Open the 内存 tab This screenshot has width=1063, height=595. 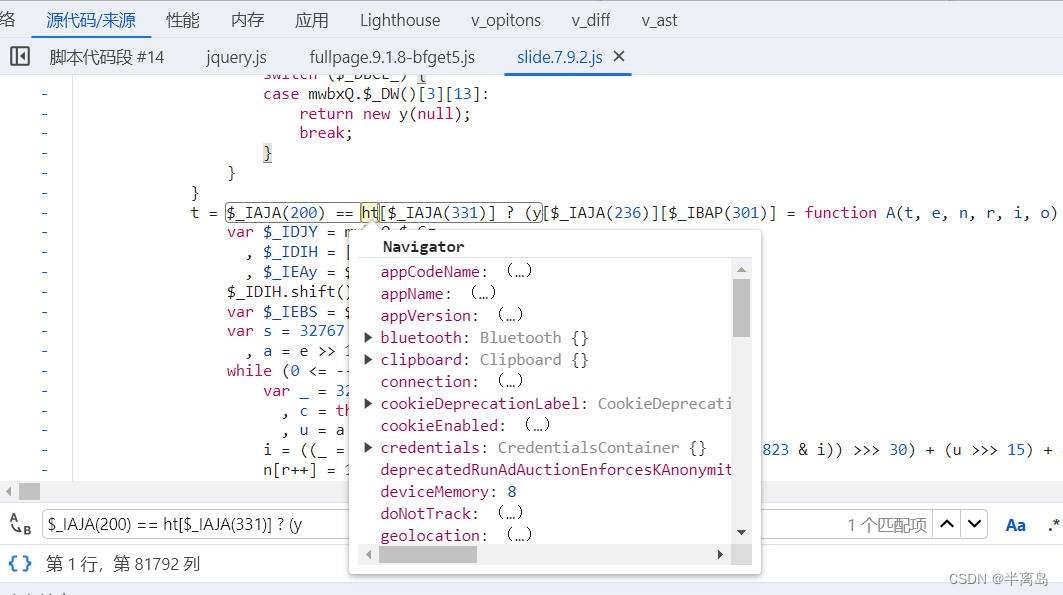pos(247,20)
